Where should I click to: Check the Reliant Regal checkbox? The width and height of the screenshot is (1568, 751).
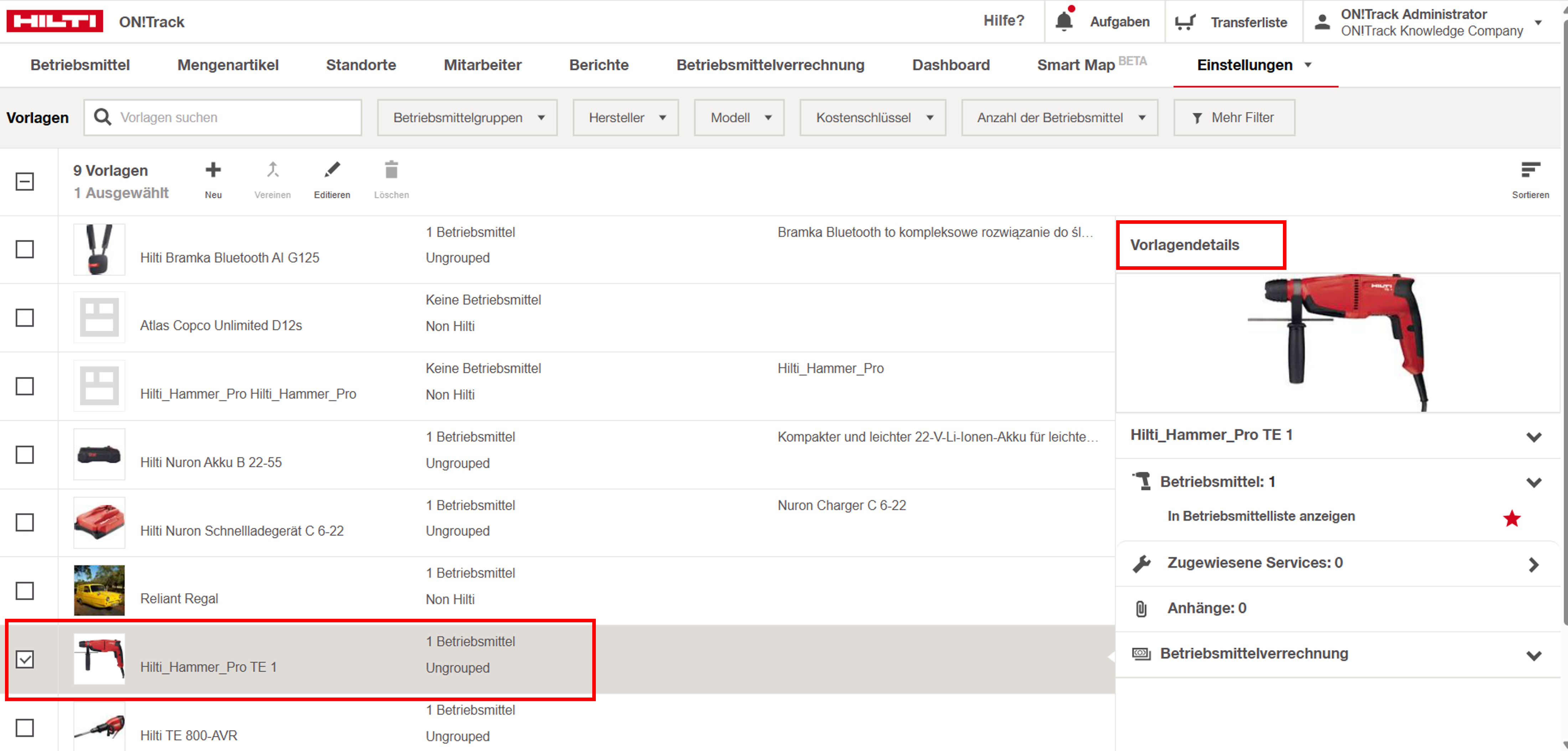coord(25,591)
